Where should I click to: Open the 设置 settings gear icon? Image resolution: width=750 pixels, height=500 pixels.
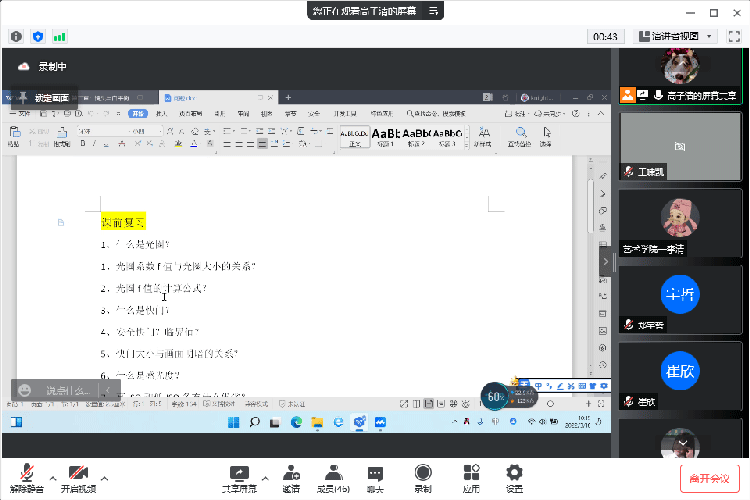514,473
